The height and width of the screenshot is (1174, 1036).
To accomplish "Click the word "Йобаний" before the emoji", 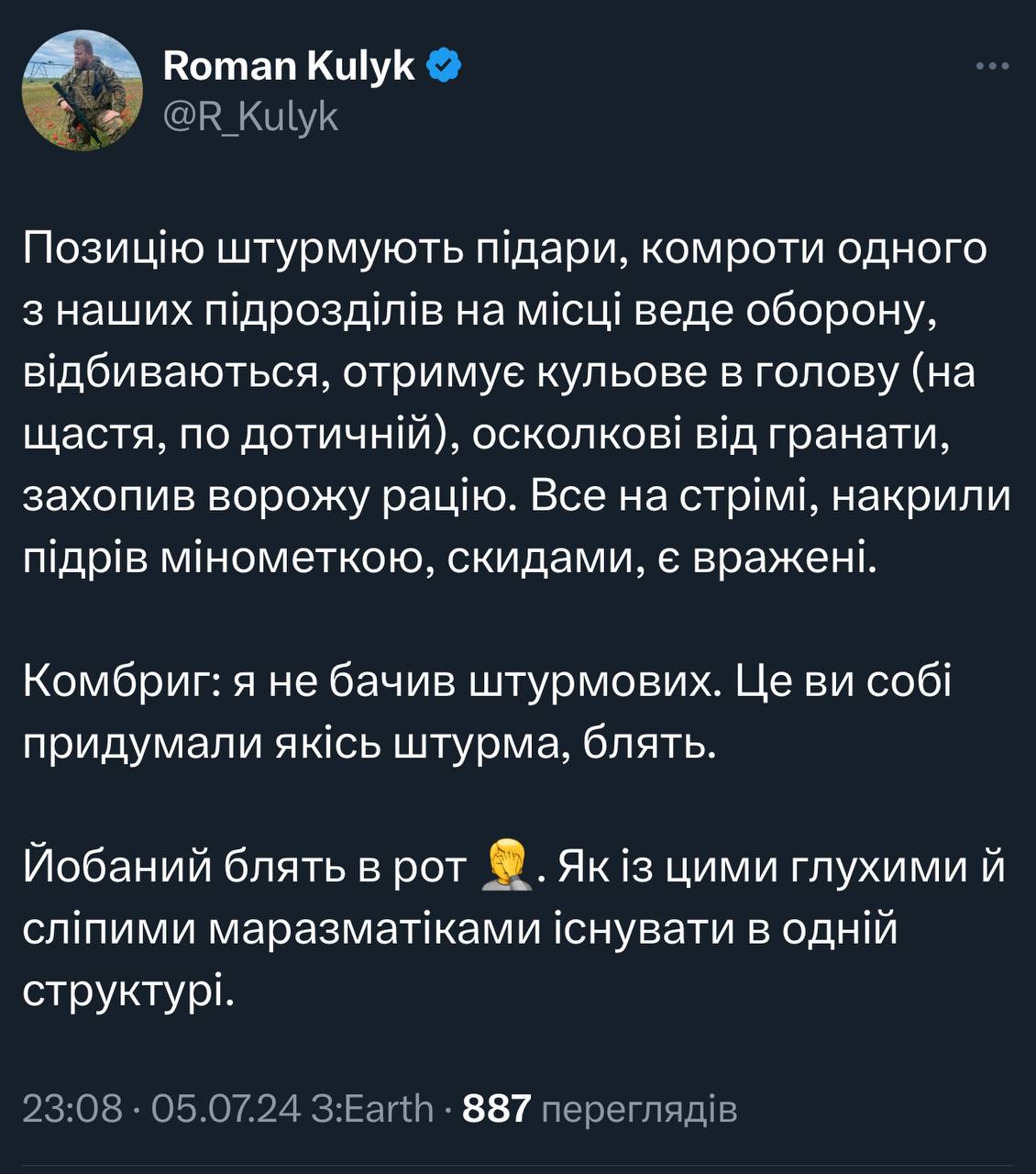I will click(x=117, y=868).
